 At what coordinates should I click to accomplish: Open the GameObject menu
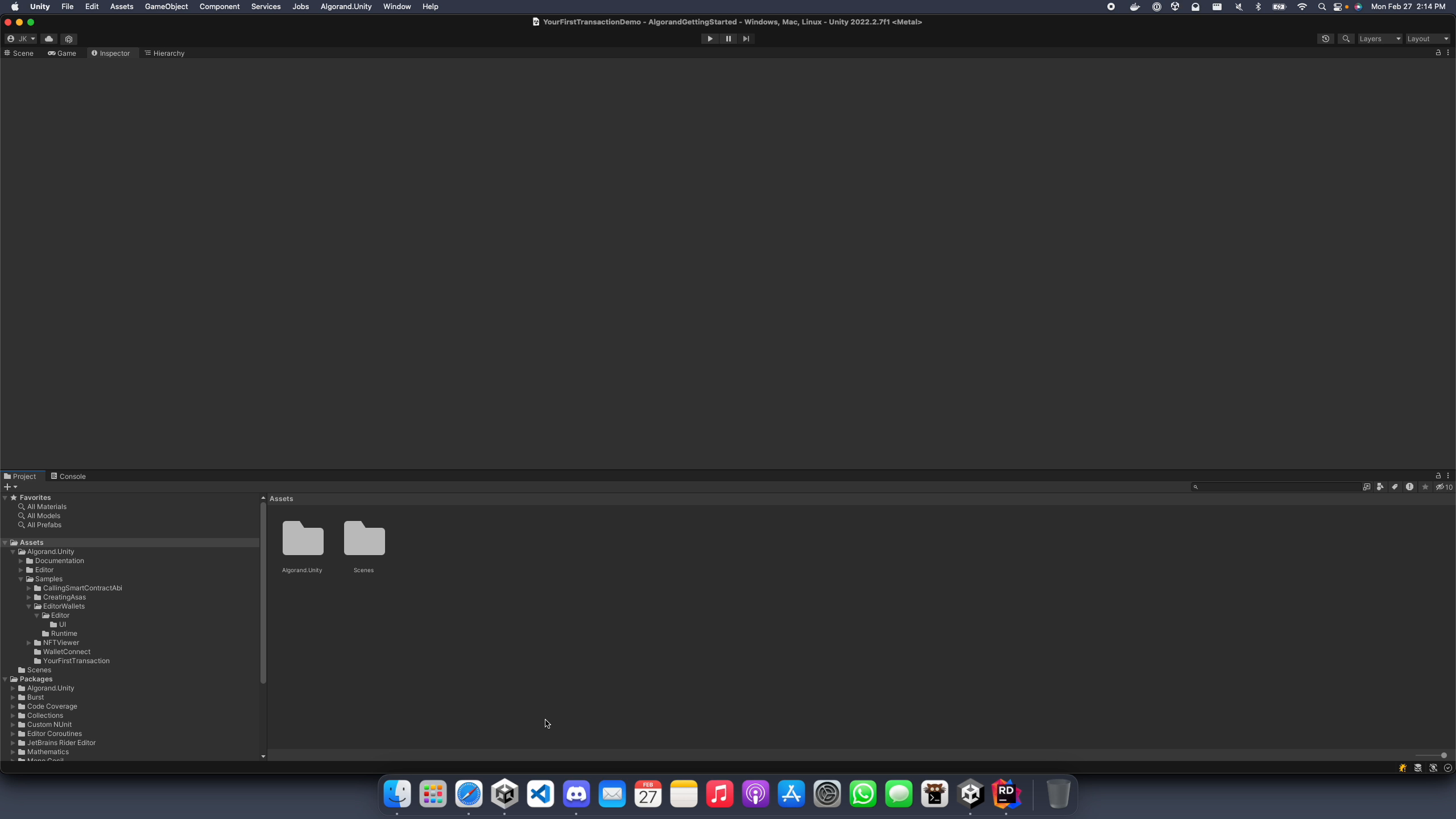pos(166,7)
